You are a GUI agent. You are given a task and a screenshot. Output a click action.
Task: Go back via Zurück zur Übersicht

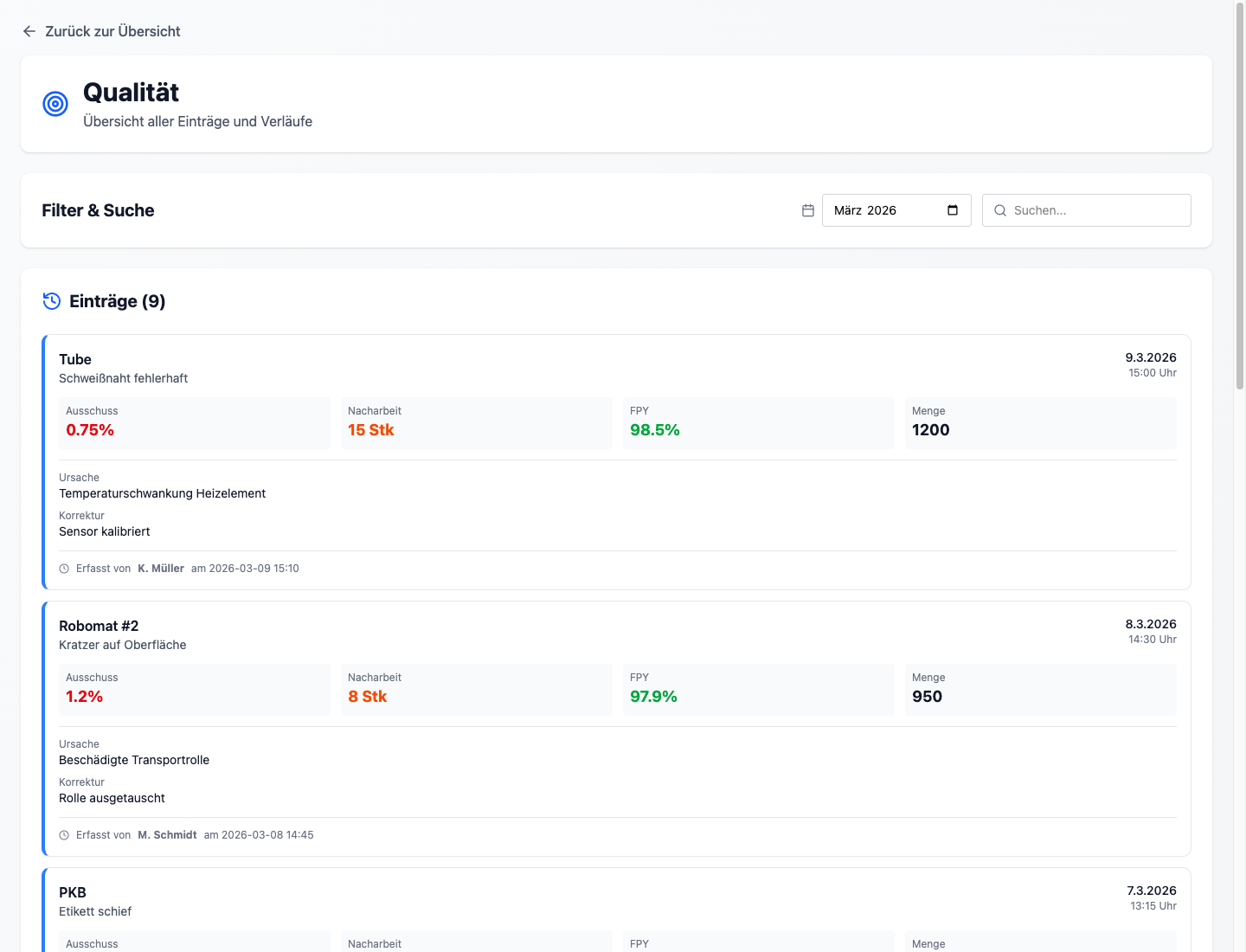pos(112,31)
